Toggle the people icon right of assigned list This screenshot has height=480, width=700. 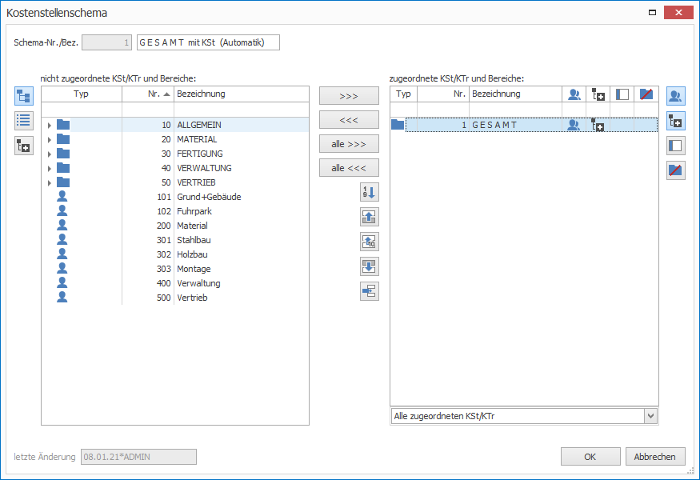675,96
